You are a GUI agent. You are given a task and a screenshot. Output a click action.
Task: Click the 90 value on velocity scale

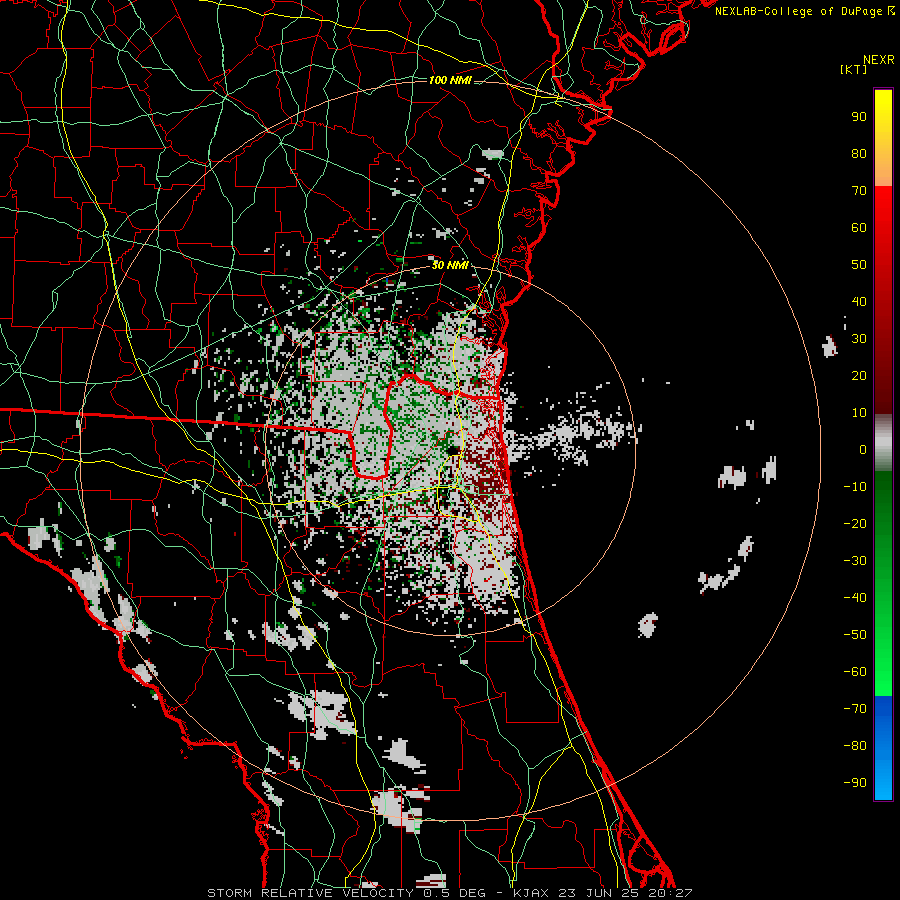click(859, 117)
